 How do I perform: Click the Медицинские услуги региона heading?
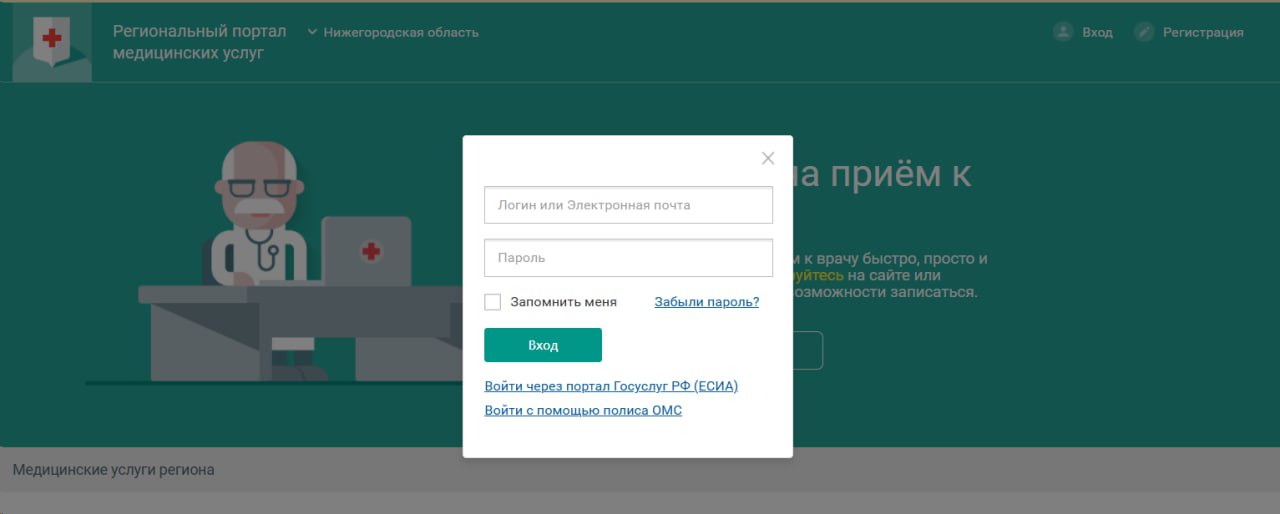coord(114,470)
